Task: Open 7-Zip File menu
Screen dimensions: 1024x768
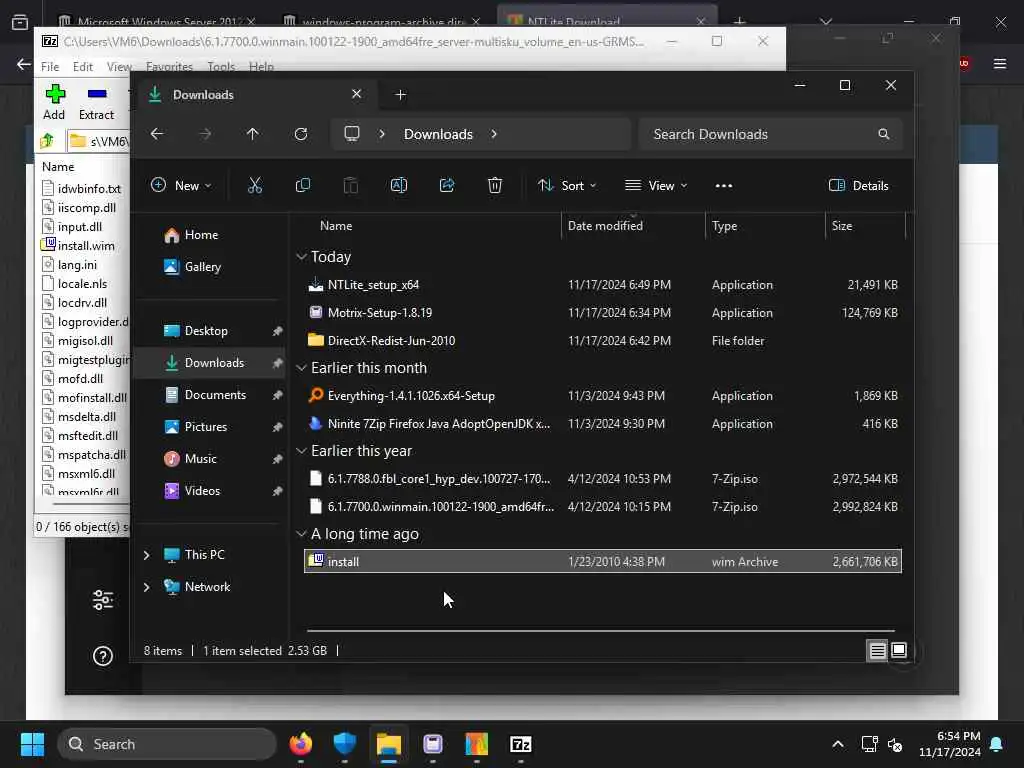Action: [50, 67]
